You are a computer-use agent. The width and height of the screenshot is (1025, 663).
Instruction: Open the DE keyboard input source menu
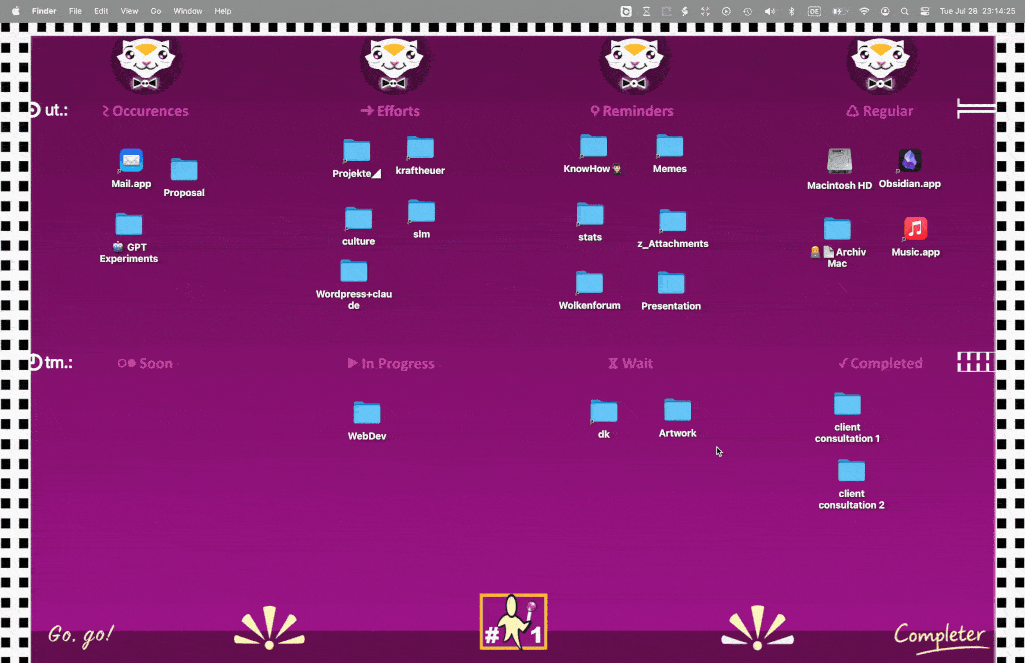pyautogui.click(x=814, y=11)
